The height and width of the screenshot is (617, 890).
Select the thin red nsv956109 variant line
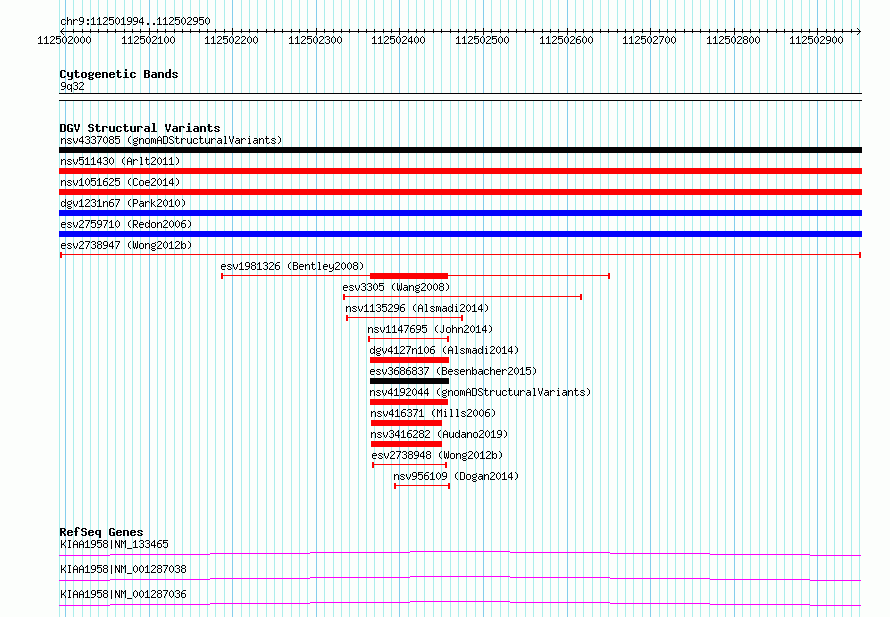(x=422, y=486)
